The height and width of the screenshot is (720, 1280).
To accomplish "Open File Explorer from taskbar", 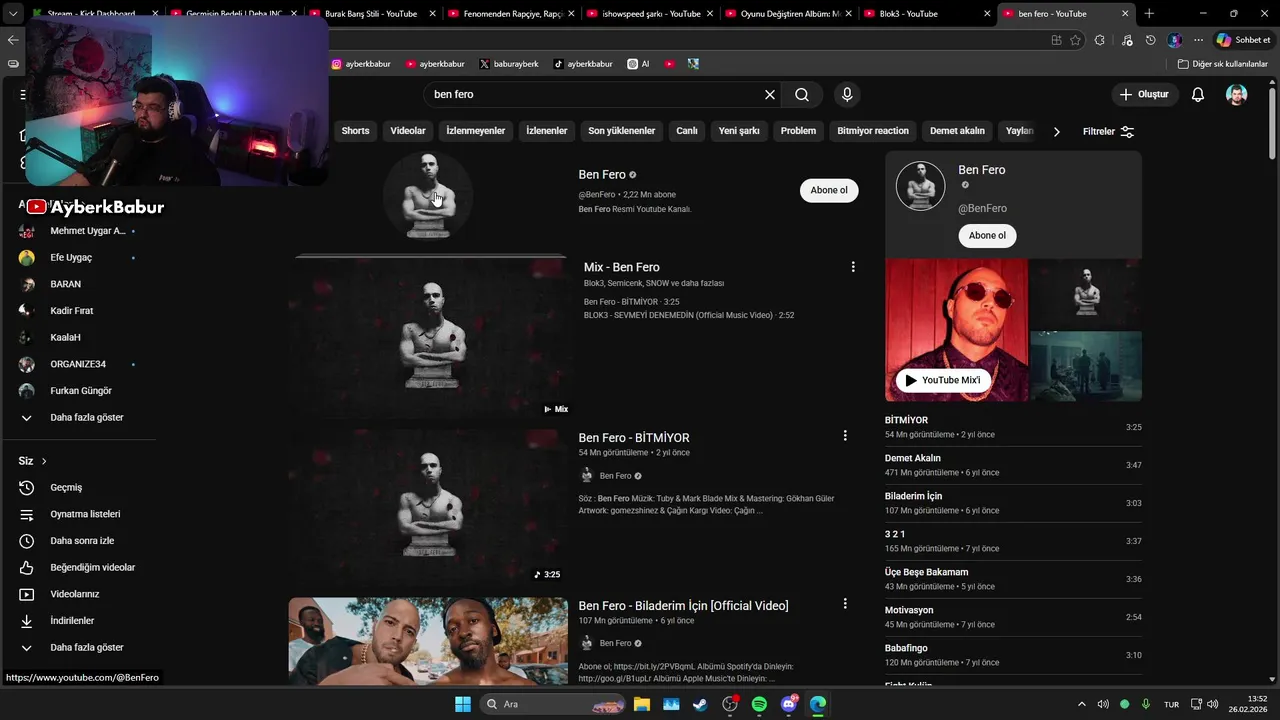I will 641,704.
